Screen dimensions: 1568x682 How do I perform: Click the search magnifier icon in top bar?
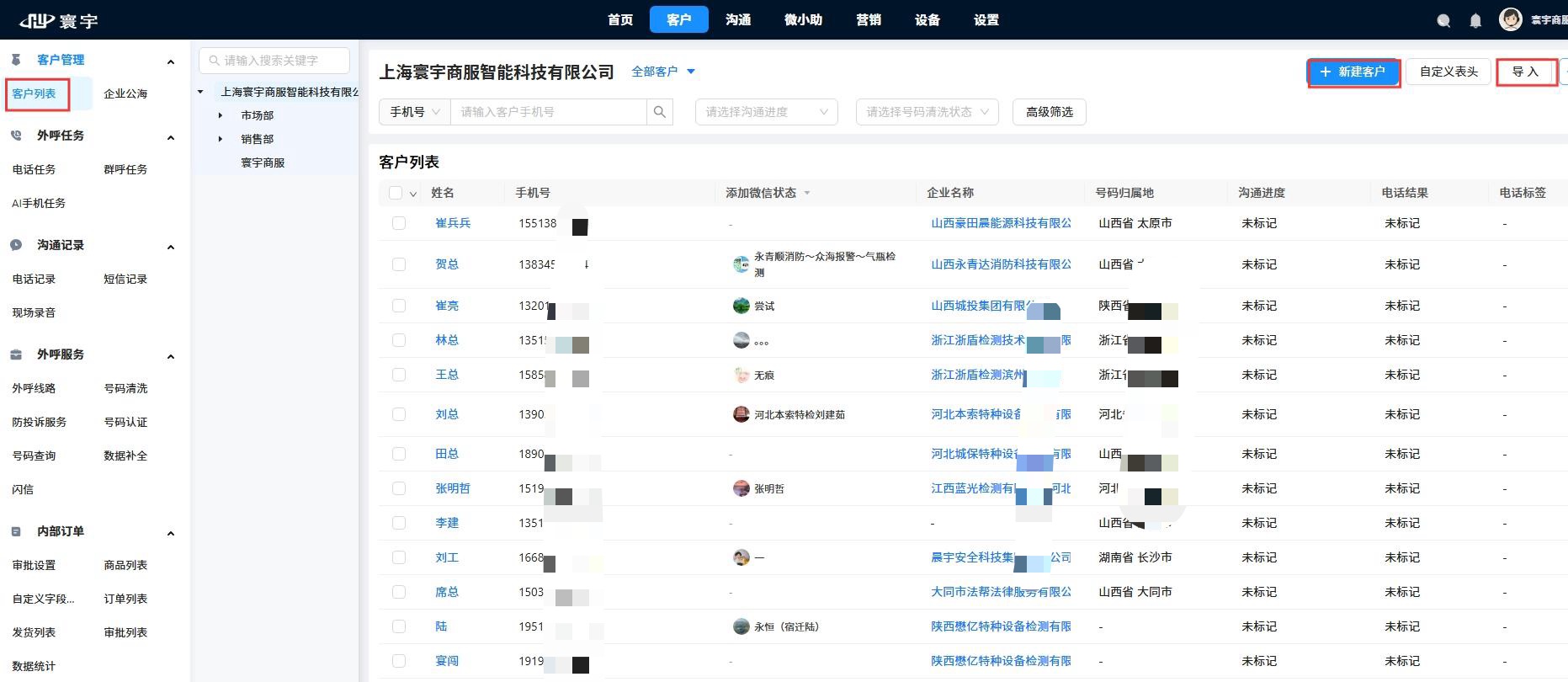[x=1443, y=21]
